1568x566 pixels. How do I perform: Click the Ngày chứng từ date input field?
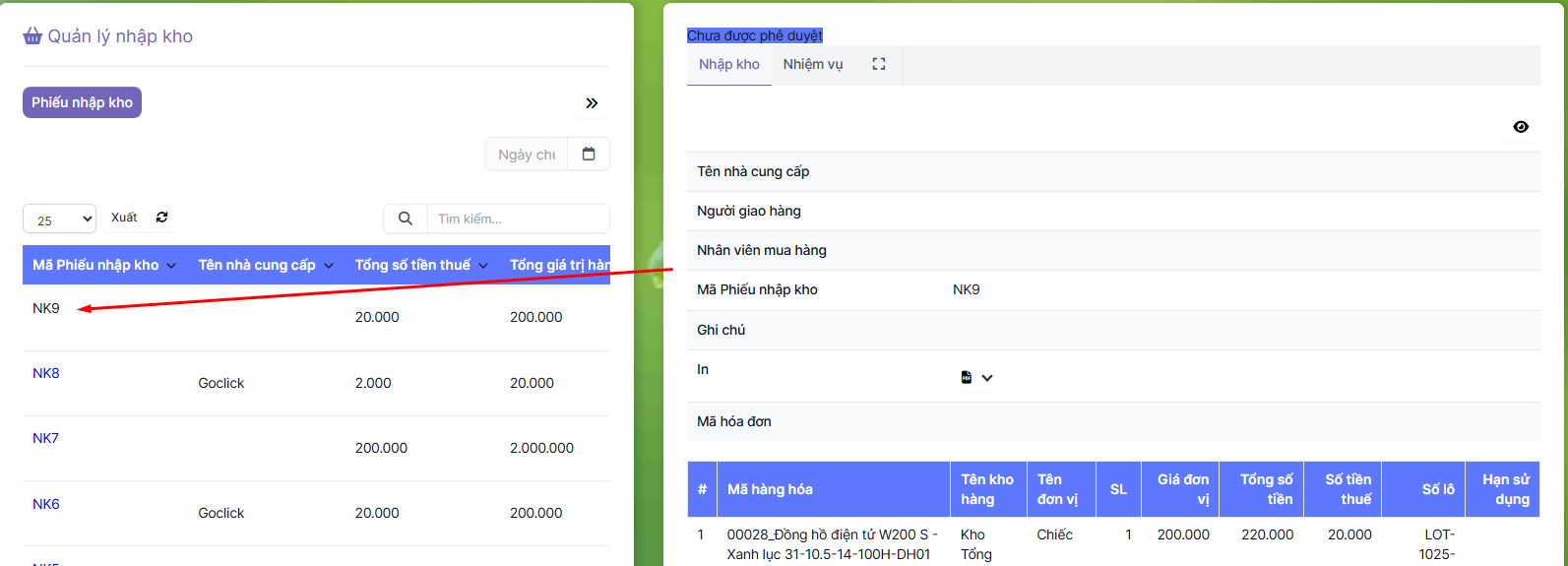point(527,155)
